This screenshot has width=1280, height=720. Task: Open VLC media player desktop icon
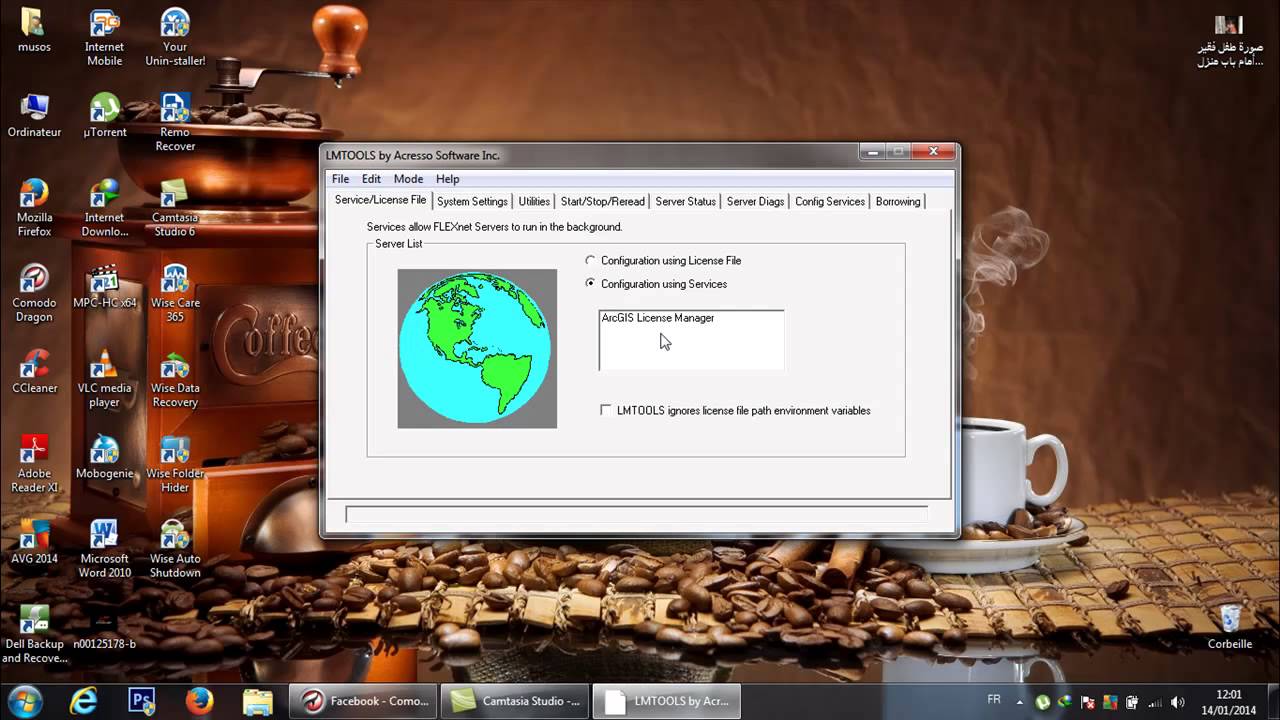(104, 379)
